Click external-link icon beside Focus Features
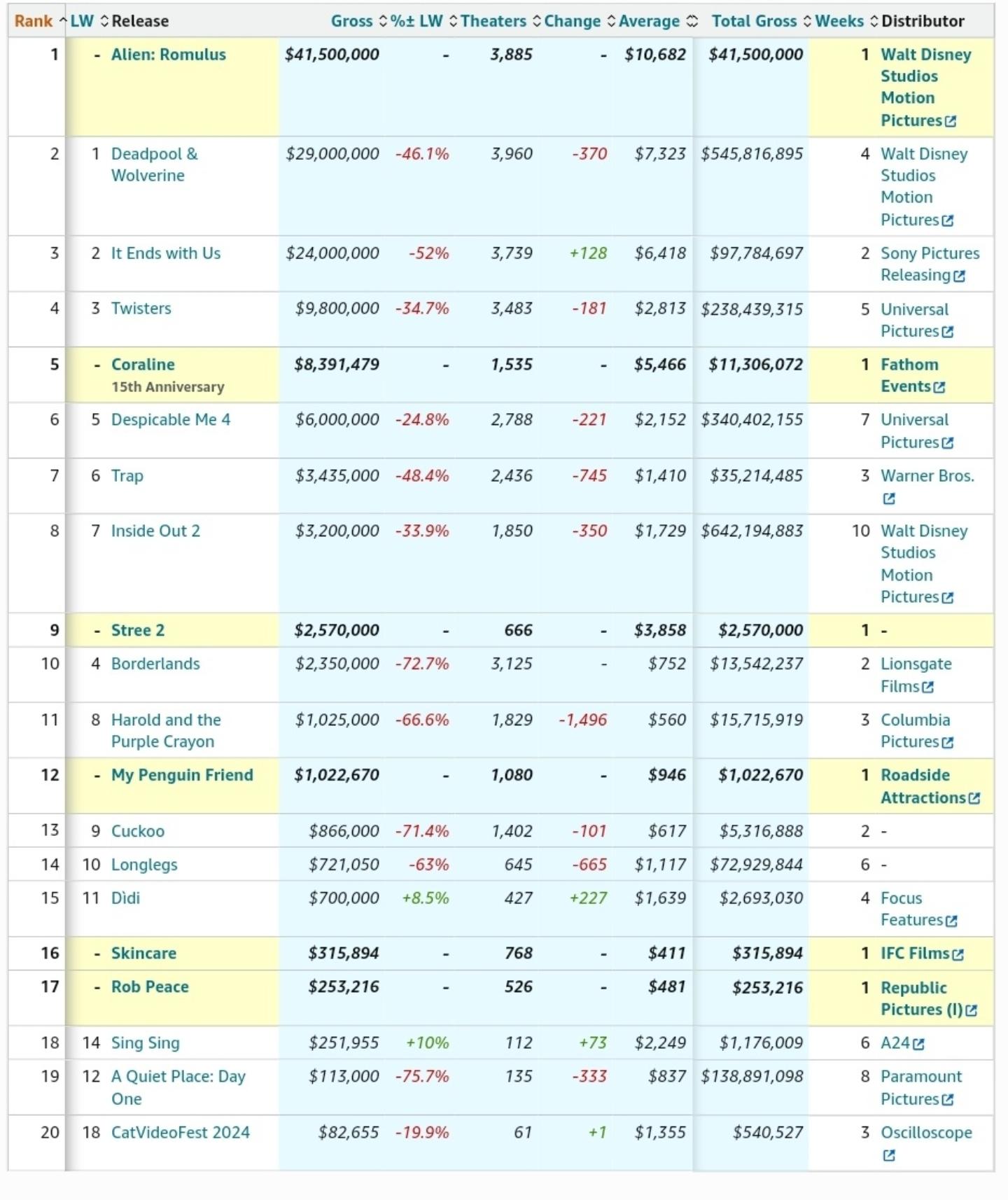This screenshot has height=1200, width=1008. tap(951, 922)
